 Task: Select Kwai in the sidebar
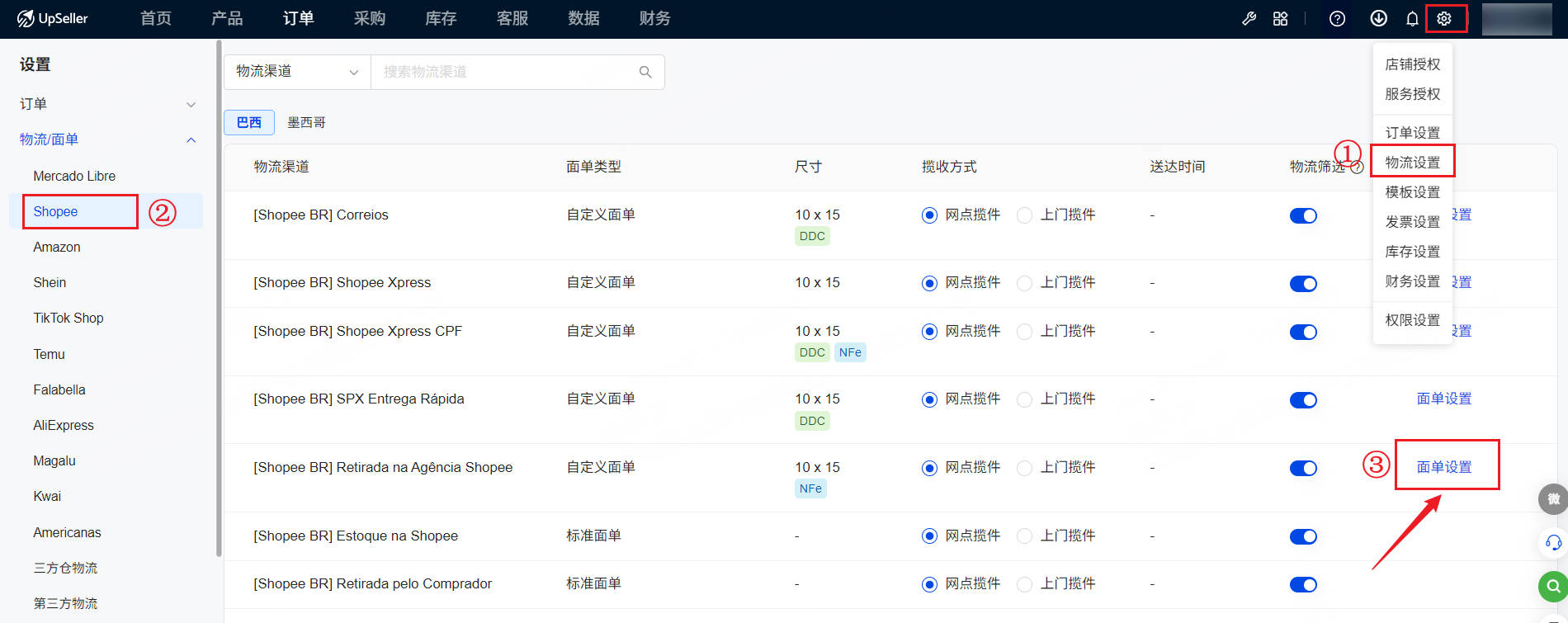coord(47,496)
